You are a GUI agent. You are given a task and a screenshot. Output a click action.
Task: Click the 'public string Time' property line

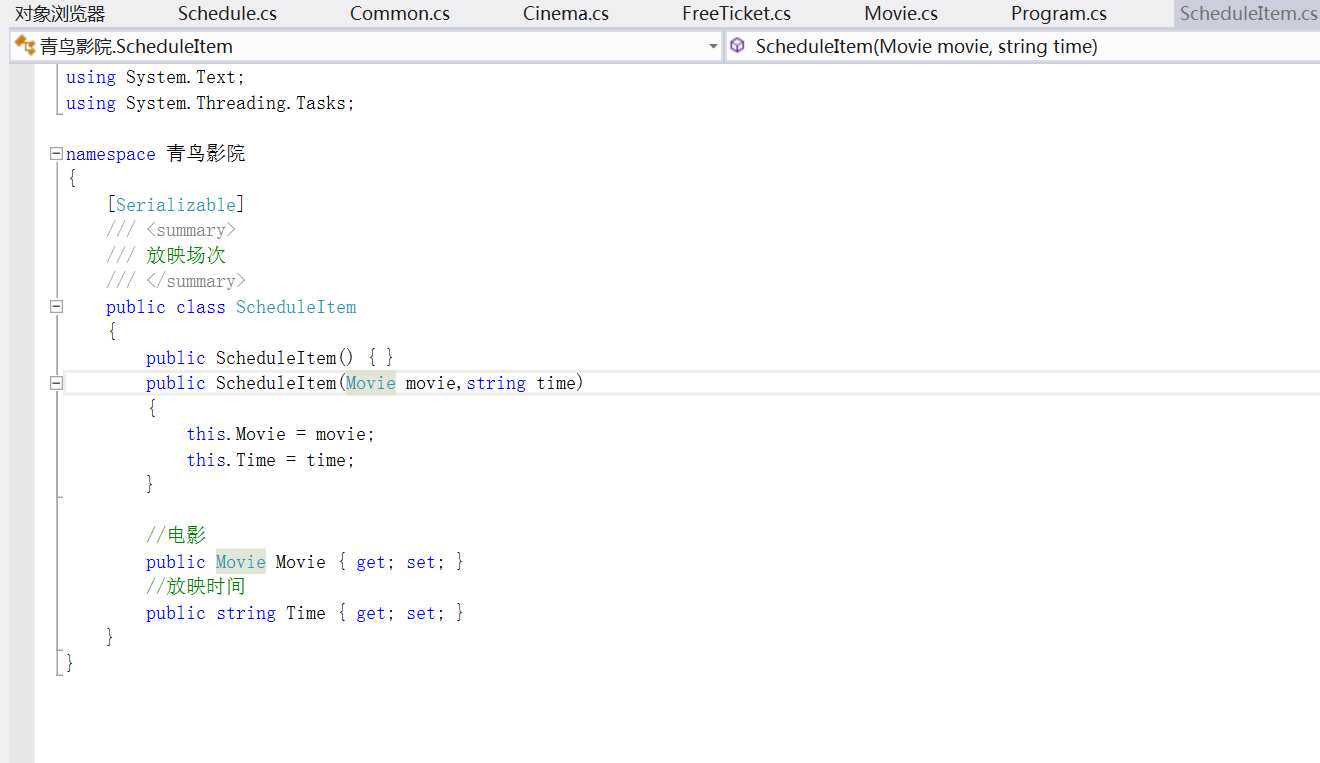click(x=305, y=613)
